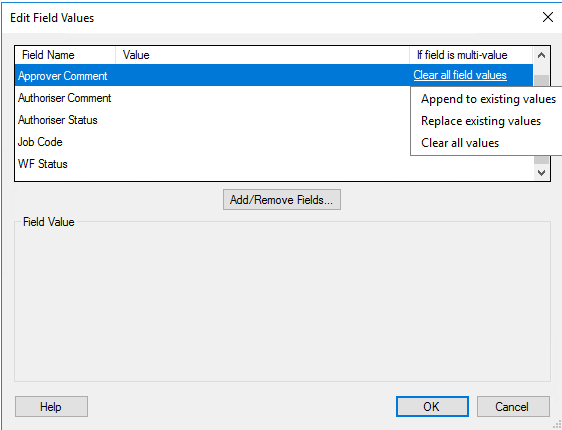Select the Approver Comment row
This screenshot has height=430, width=562.
(274, 75)
